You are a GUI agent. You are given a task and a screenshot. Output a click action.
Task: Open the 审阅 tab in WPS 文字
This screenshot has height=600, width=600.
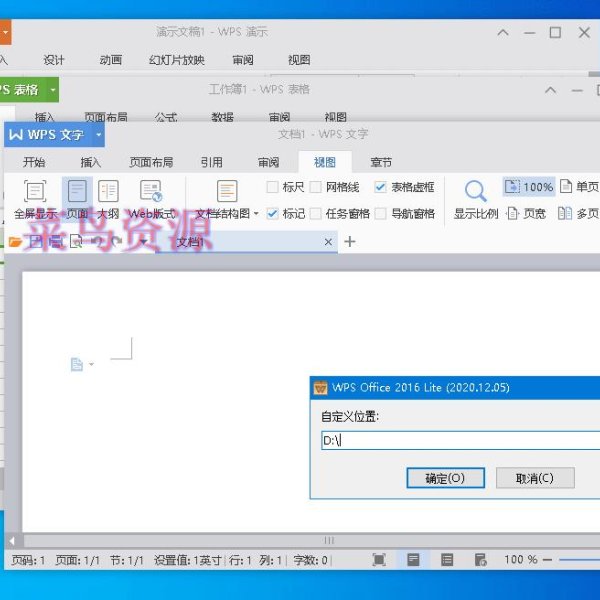268,162
